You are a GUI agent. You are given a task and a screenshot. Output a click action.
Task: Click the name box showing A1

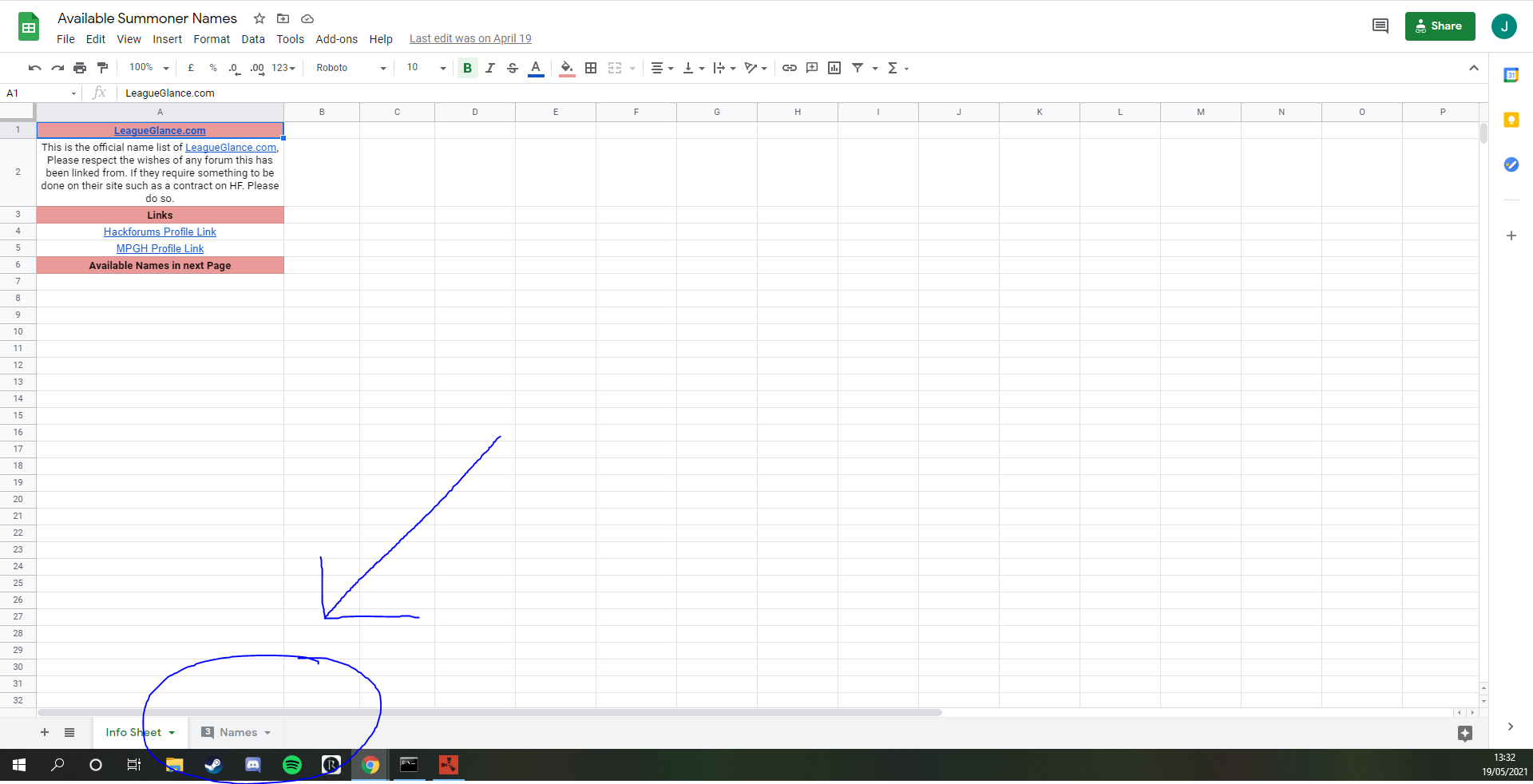(x=40, y=93)
